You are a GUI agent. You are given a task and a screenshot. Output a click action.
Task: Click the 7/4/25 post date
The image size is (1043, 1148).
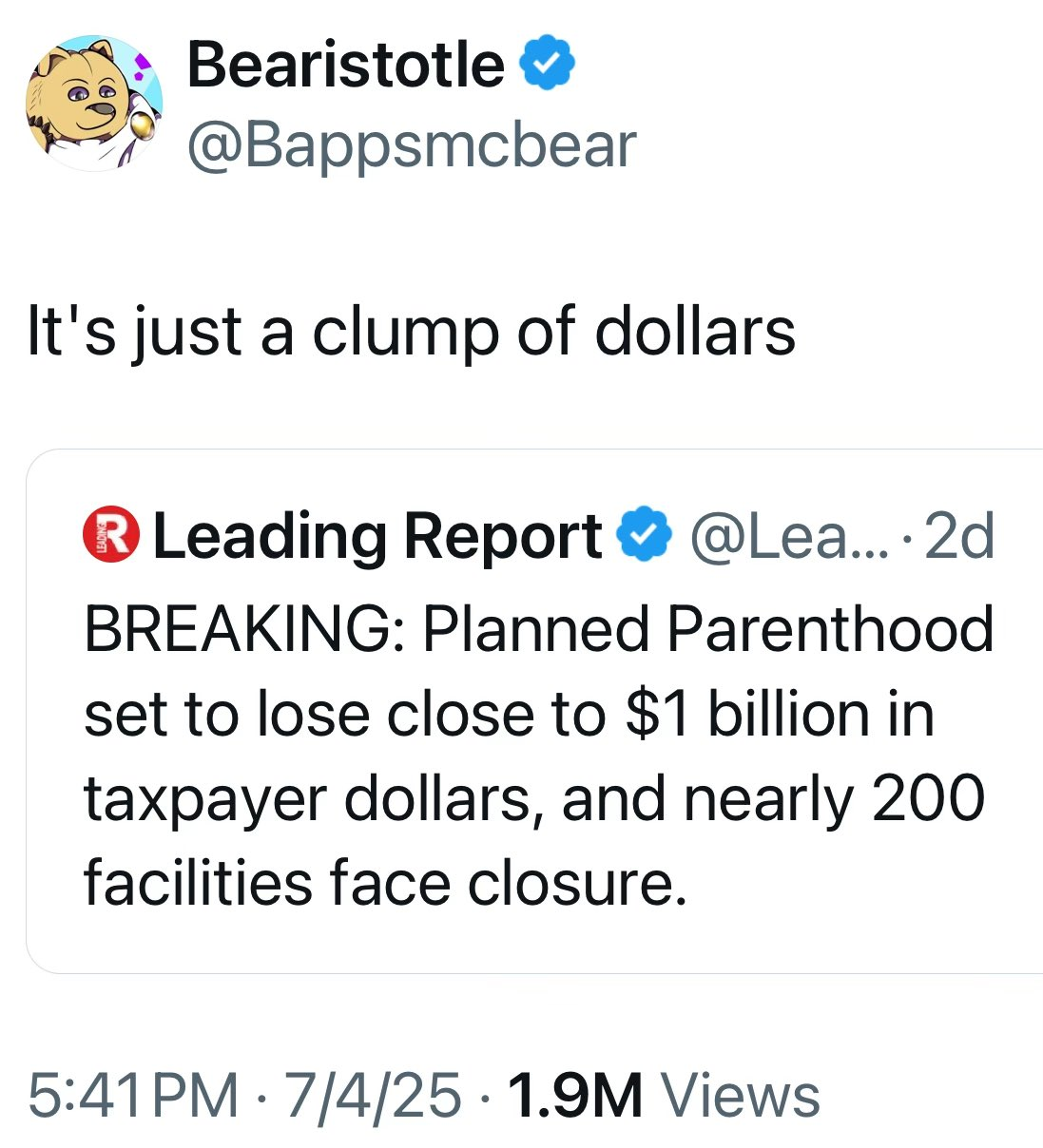(x=371, y=1095)
